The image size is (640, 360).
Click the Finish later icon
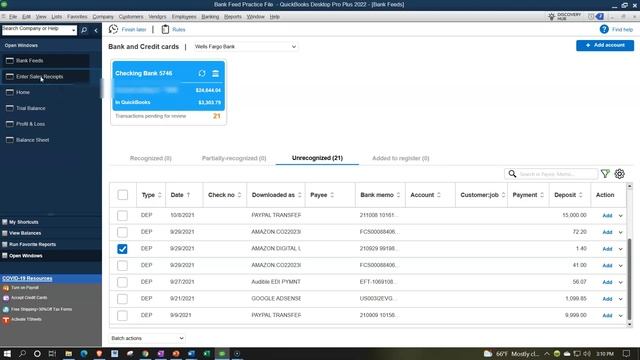113,29
